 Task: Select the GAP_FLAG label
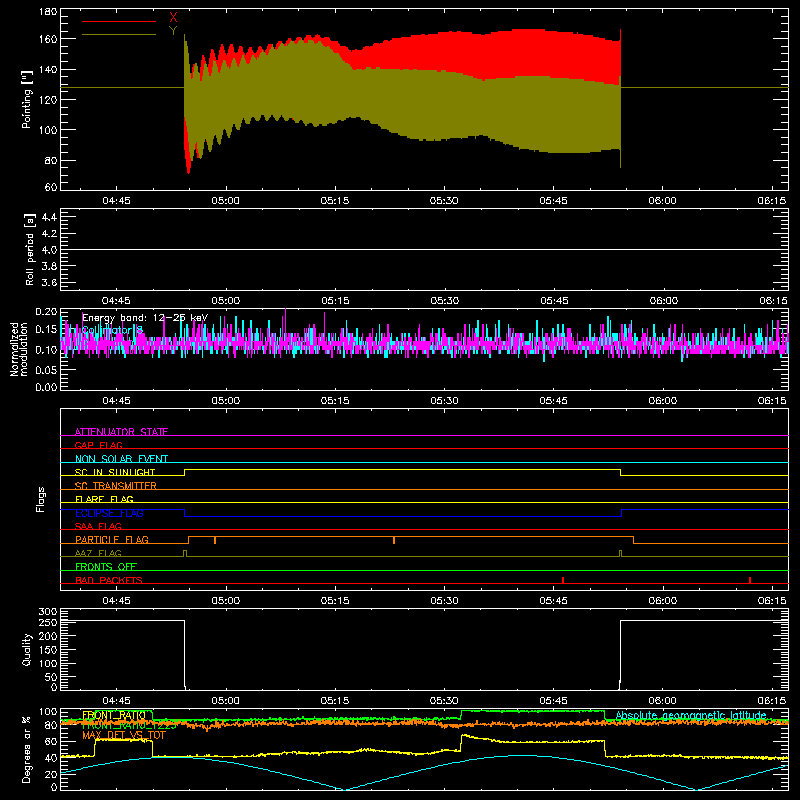tap(98, 445)
